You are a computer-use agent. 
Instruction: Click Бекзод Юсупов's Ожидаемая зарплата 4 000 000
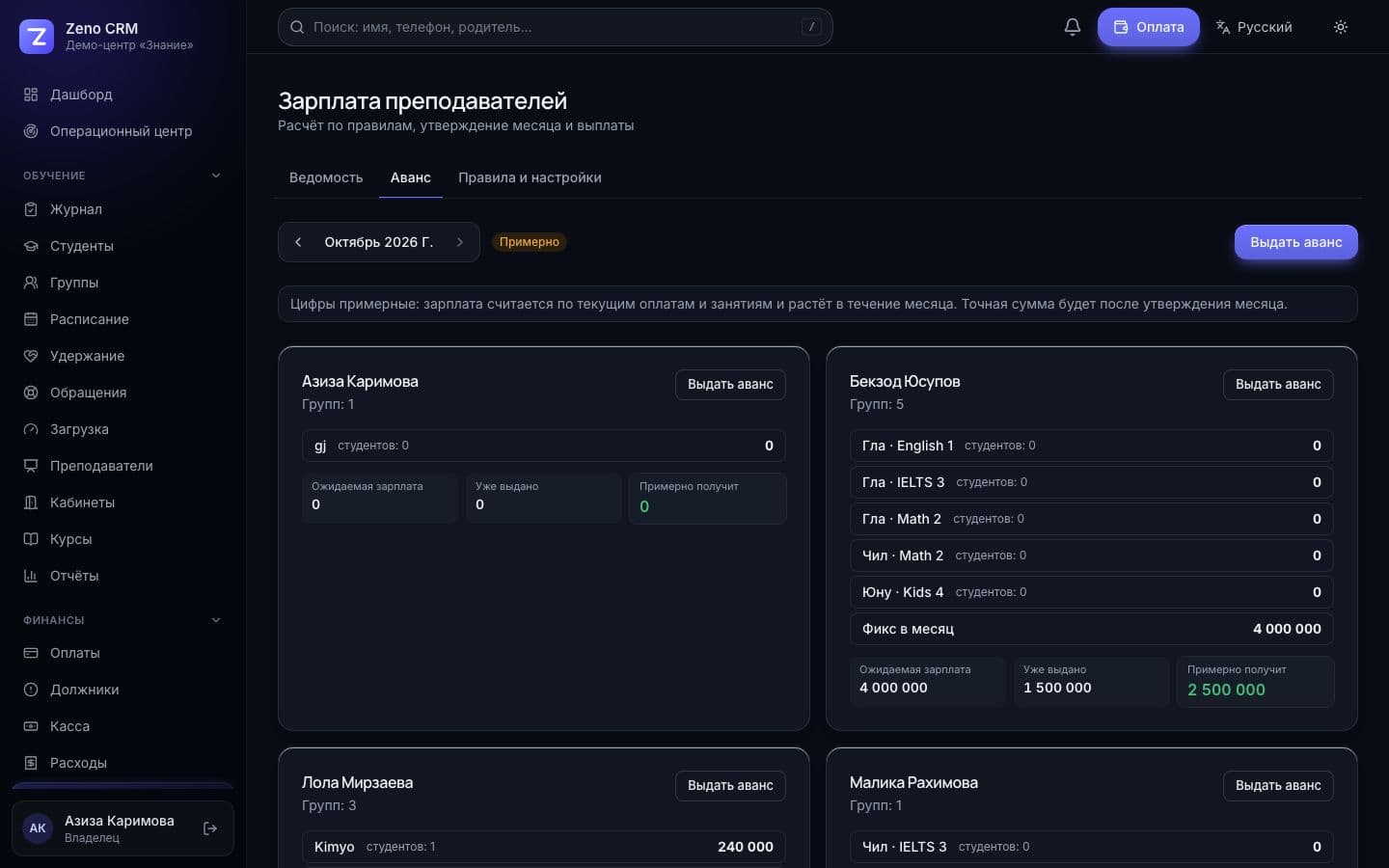(x=893, y=688)
